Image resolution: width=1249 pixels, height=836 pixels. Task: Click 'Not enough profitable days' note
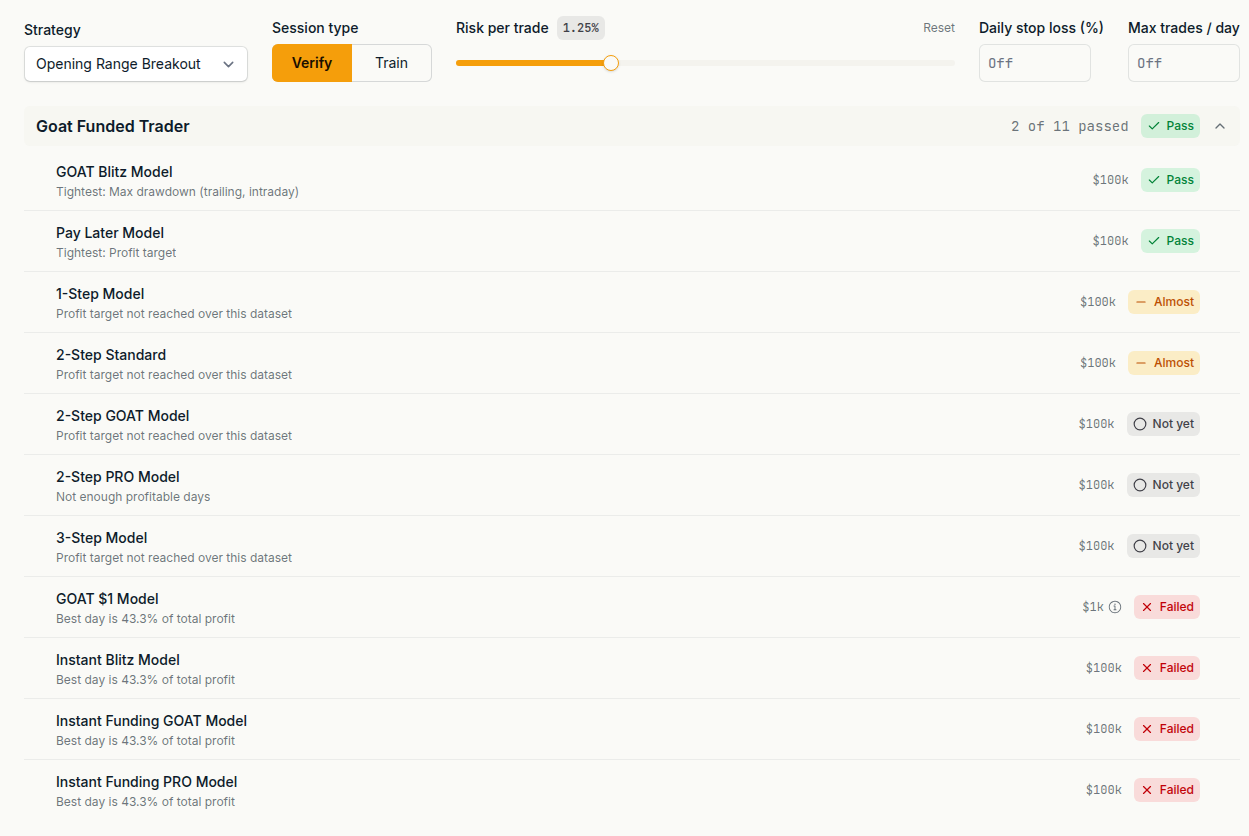pos(133,497)
